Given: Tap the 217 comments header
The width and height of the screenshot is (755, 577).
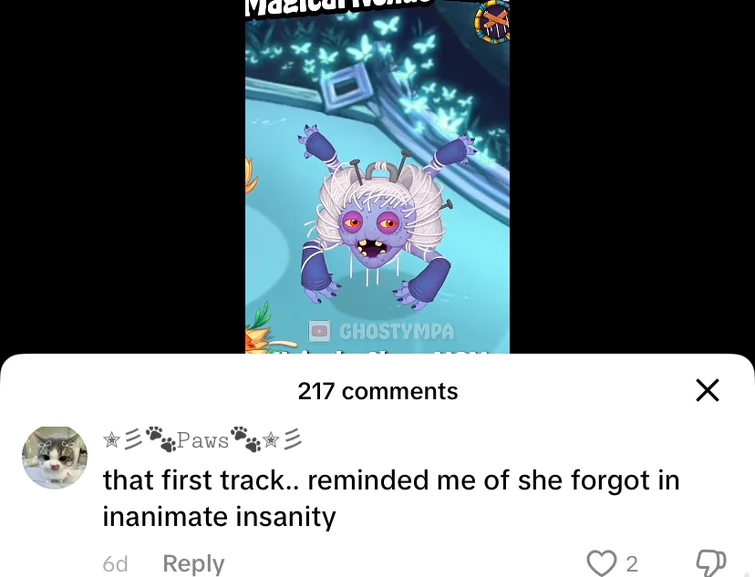Looking at the screenshot, I should click(378, 391).
